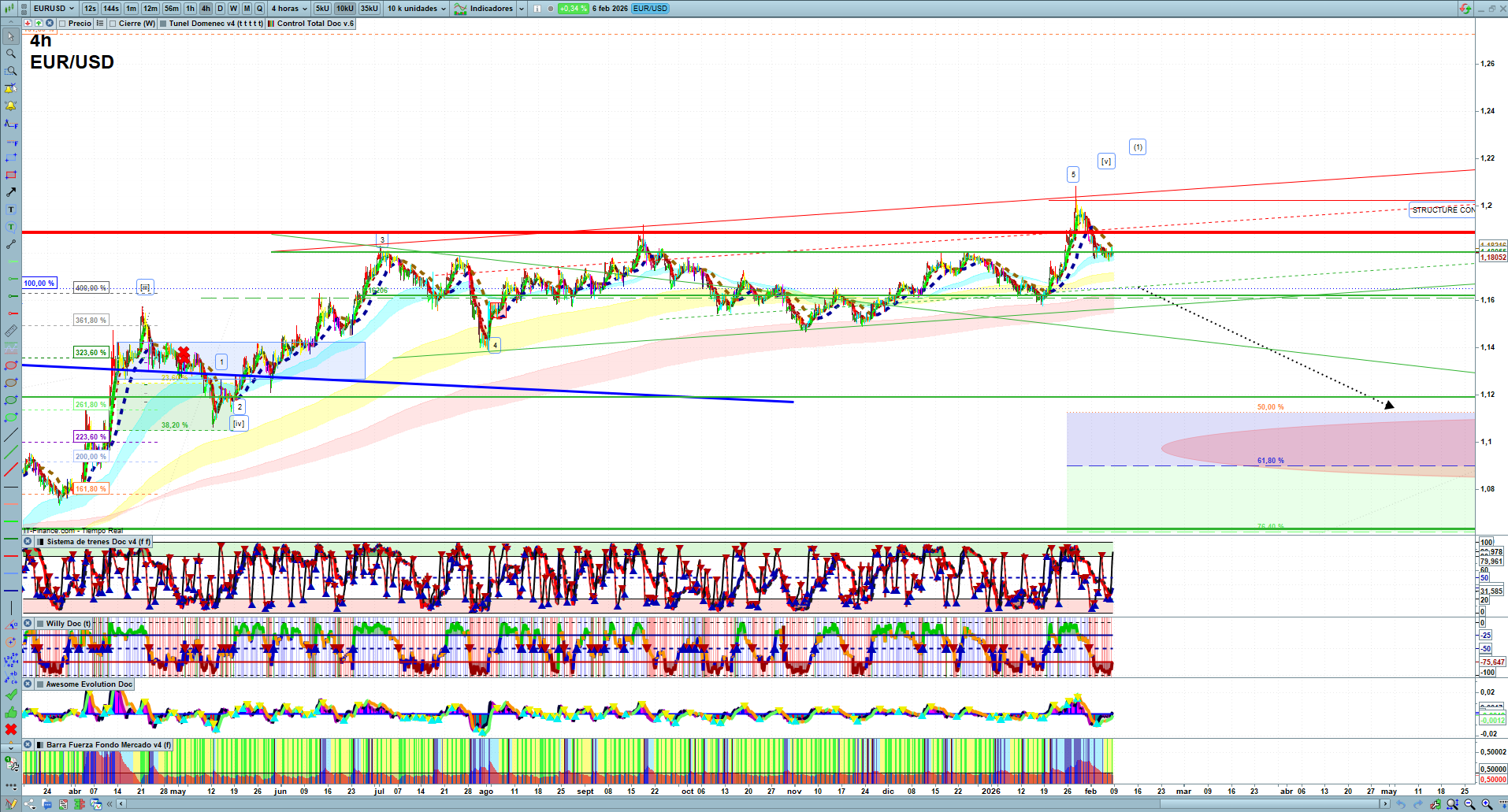Switch to the 1h timeframe
1508x812 pixels.
click(x=190, y=9)
